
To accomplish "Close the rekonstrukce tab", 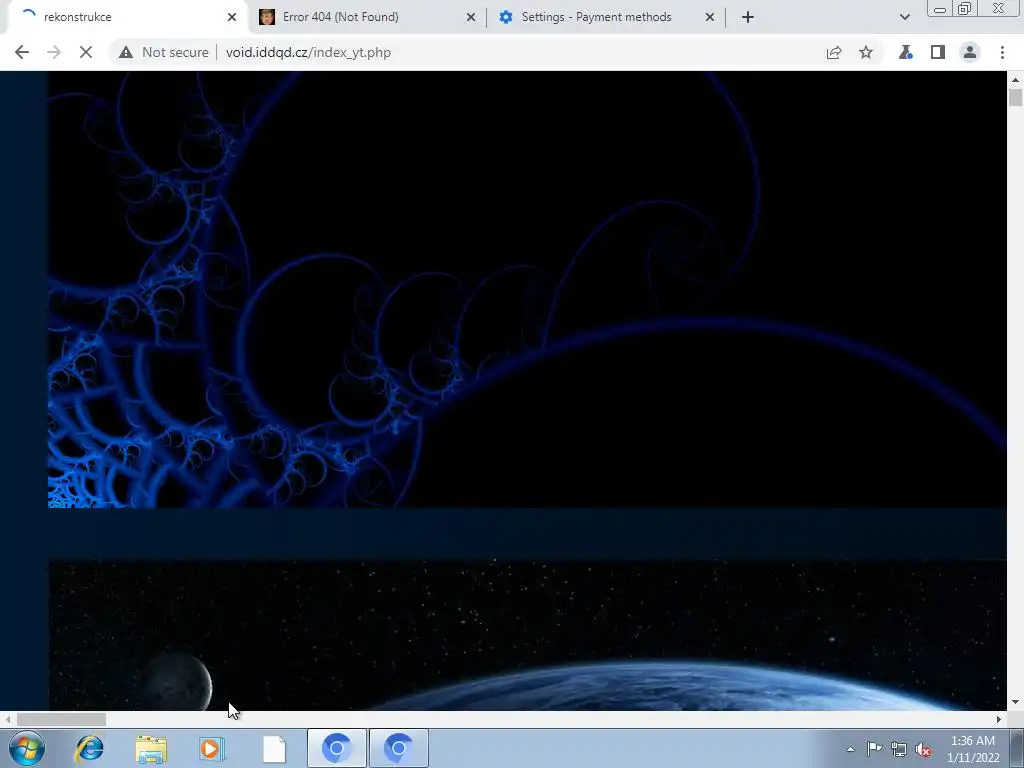I will coord(232,17).
